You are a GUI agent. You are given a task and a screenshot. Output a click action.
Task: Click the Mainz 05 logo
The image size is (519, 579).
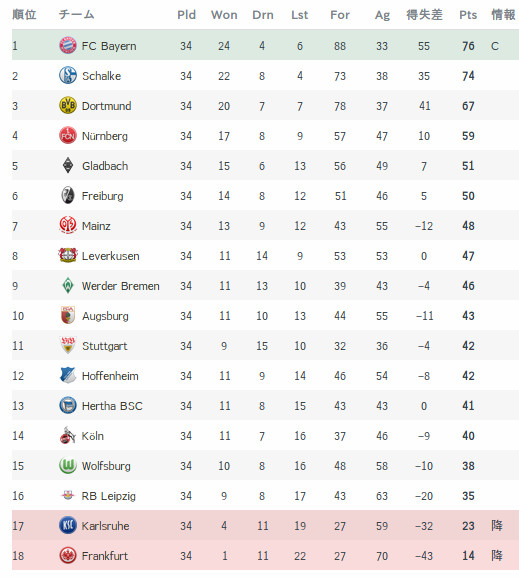[68, 225]
